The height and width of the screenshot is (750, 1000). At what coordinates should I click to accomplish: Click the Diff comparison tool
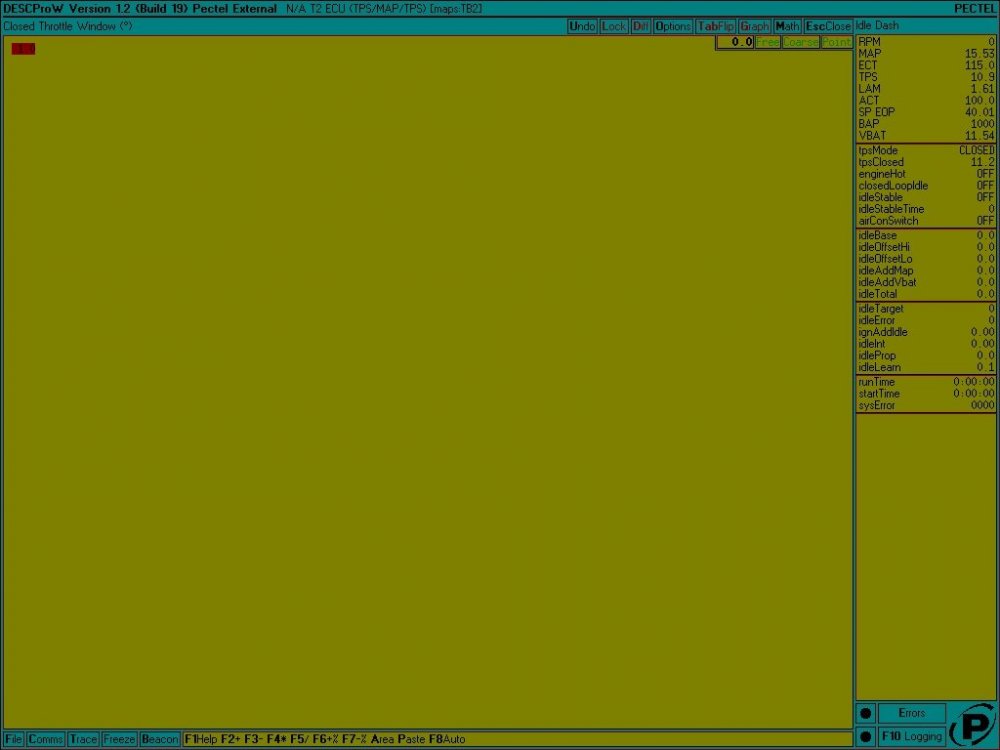pos(640,26)
